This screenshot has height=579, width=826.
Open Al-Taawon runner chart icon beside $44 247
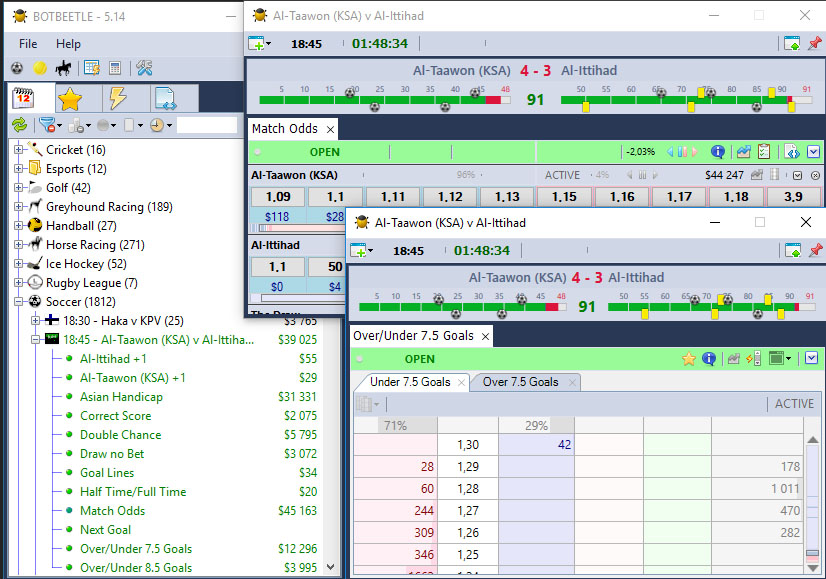(757, 175)
